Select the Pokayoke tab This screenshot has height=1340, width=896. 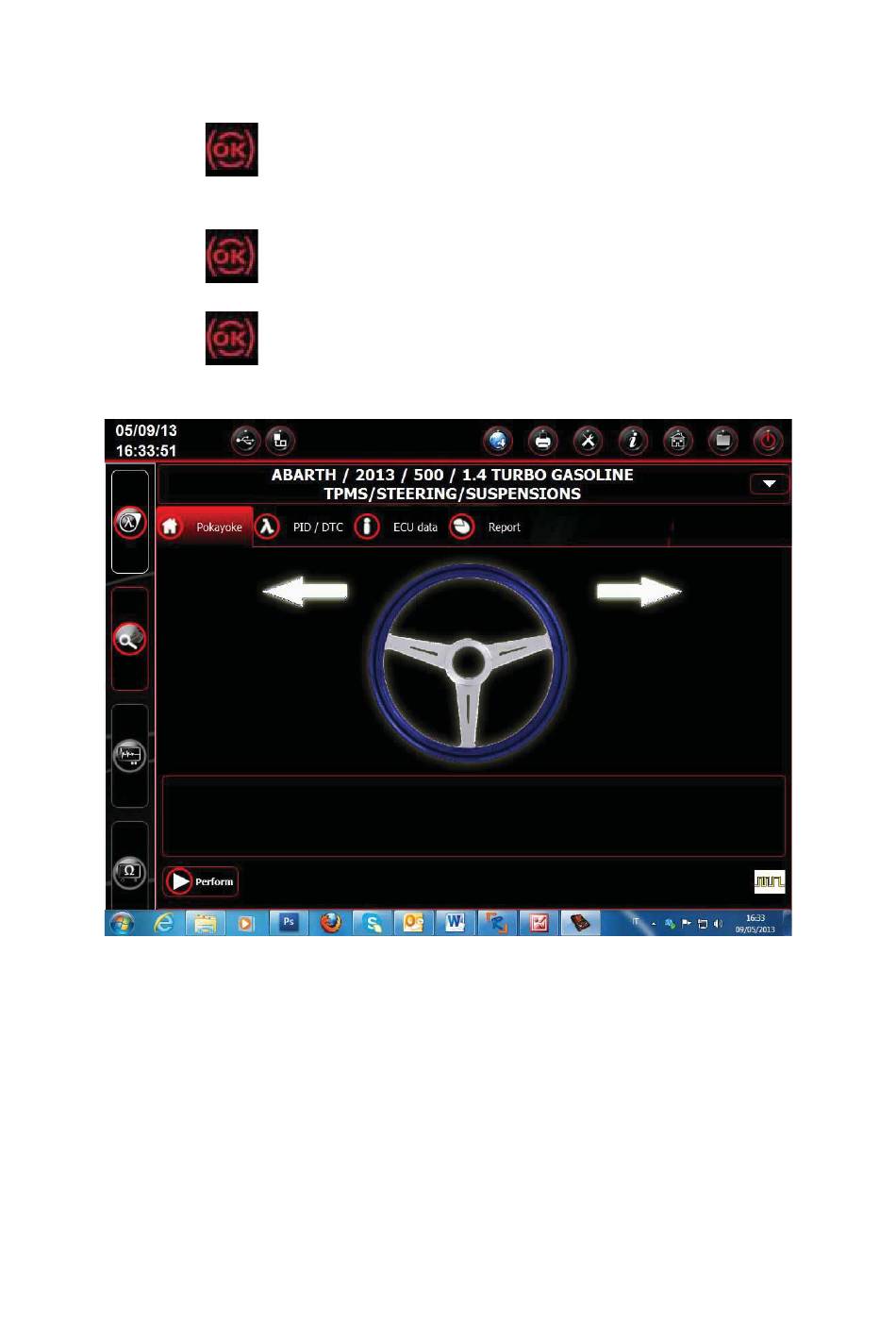(205, 527)
